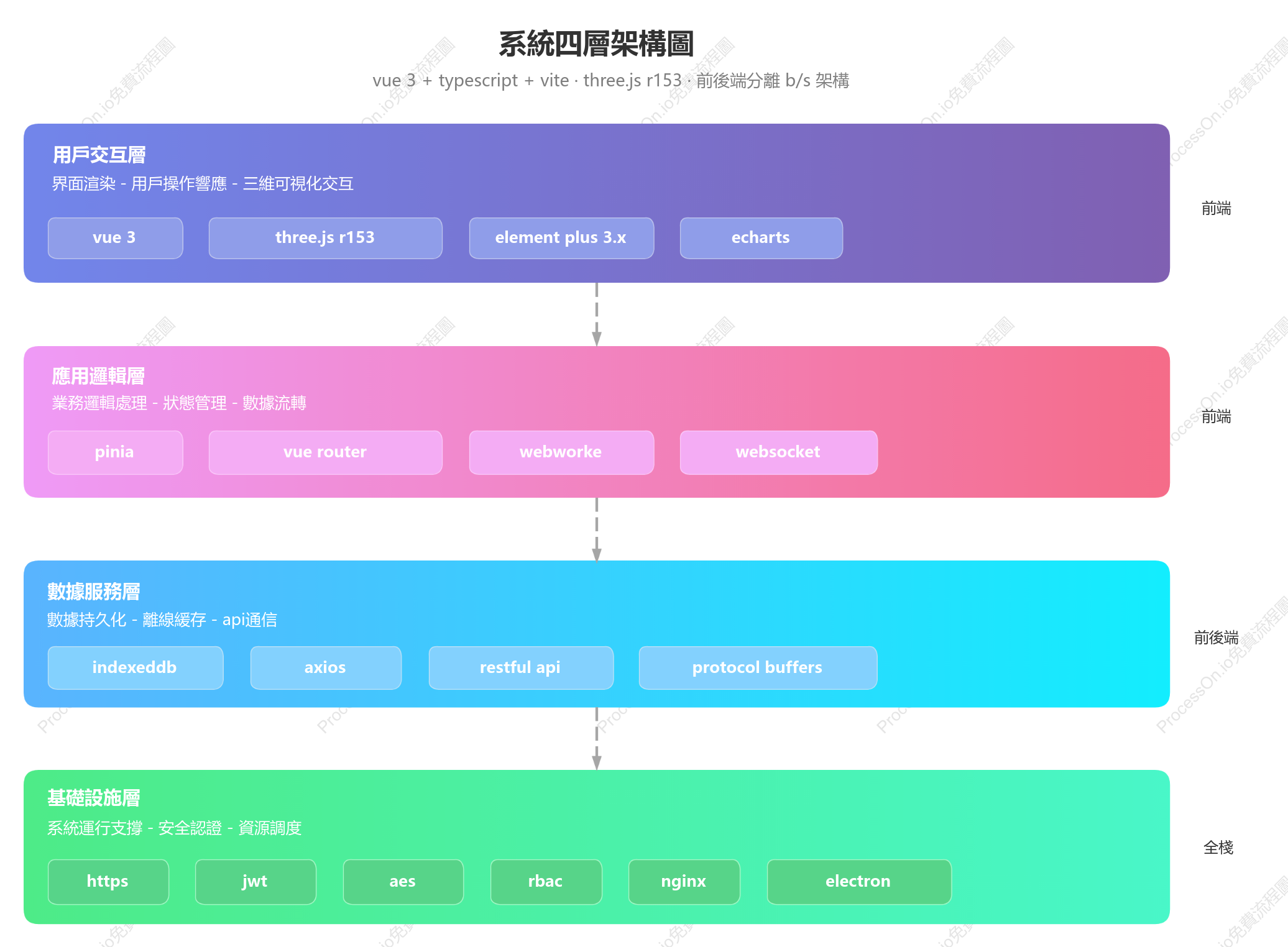Click the 界面渲染 - 用戶操作響應 description
1288x947 pixels.
point(203,184)
